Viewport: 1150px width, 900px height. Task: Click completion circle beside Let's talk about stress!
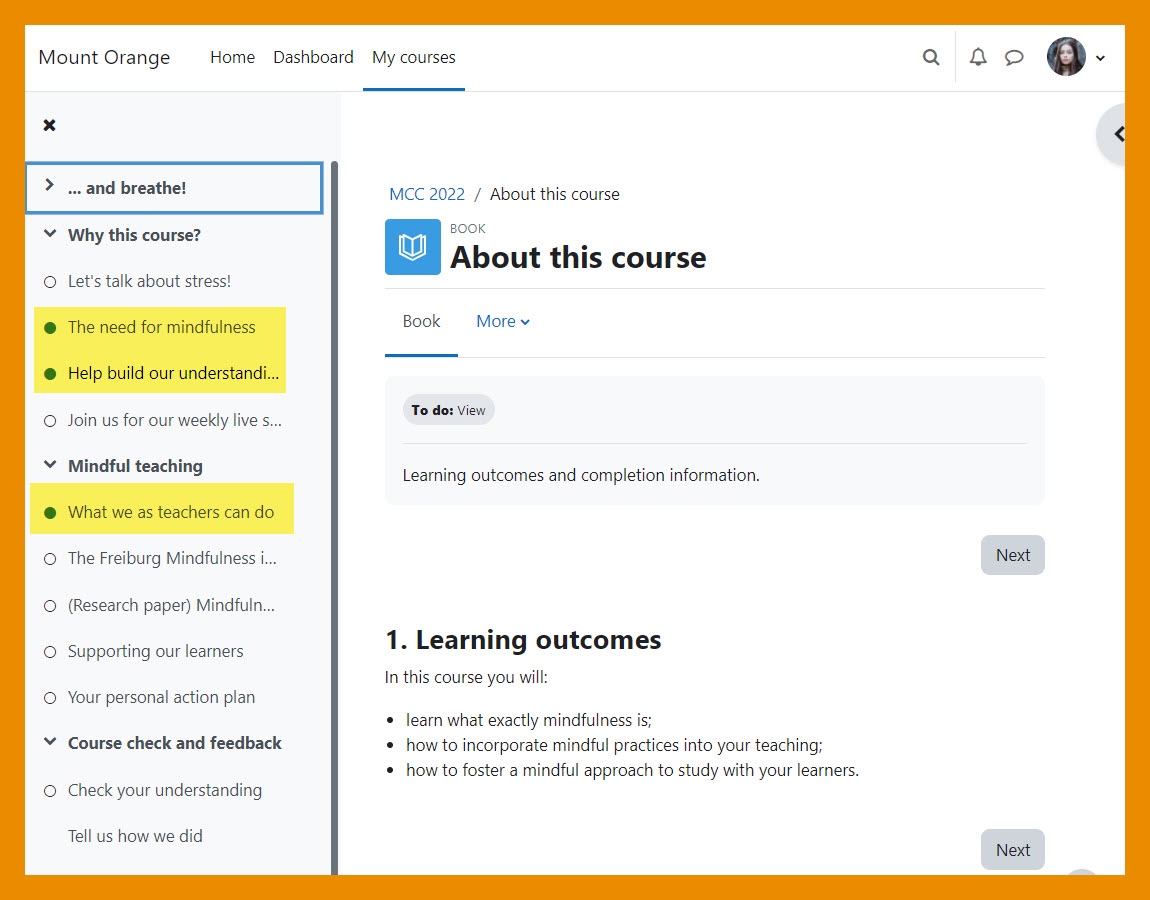point(50,282)
